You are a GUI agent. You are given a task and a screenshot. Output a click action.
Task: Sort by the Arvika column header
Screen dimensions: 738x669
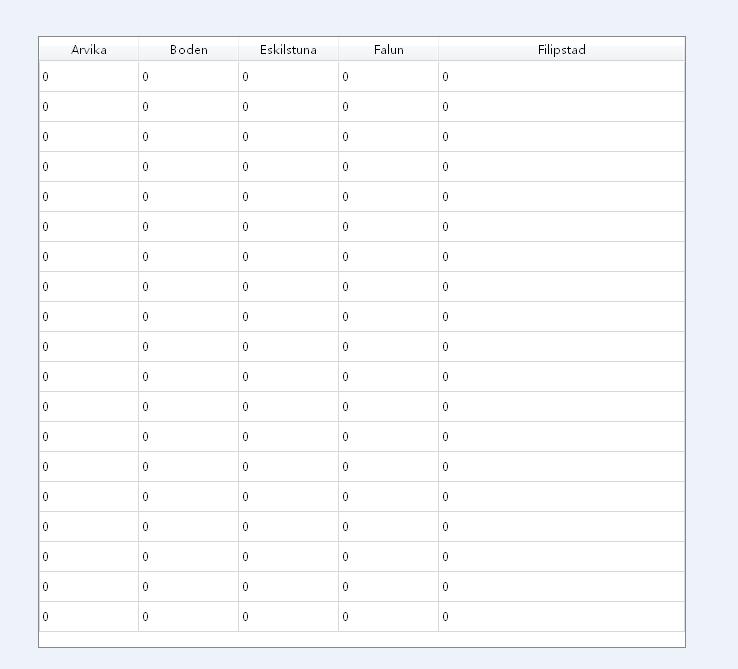pos(88,49)
